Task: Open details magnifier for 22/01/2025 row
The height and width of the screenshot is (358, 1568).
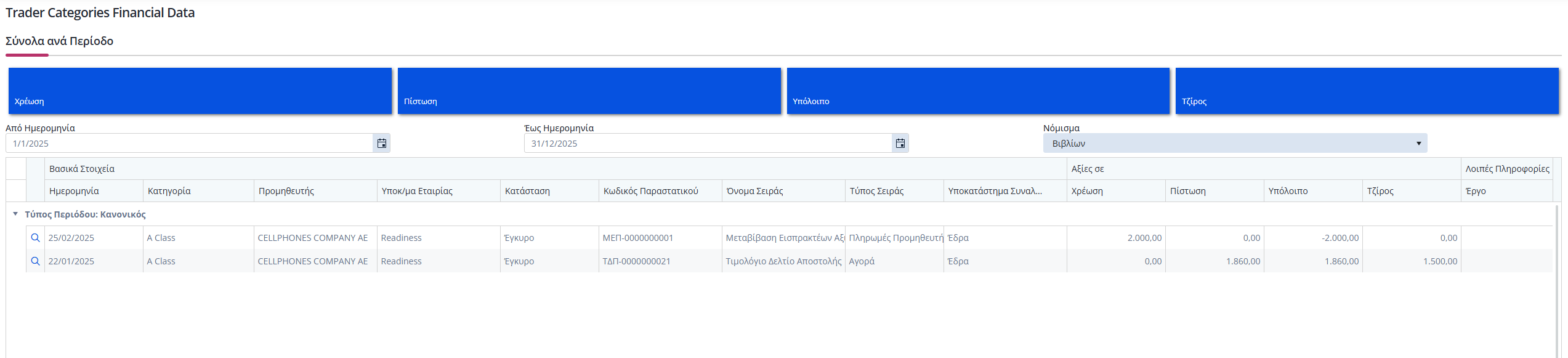Action: click(x=36, y=261)
